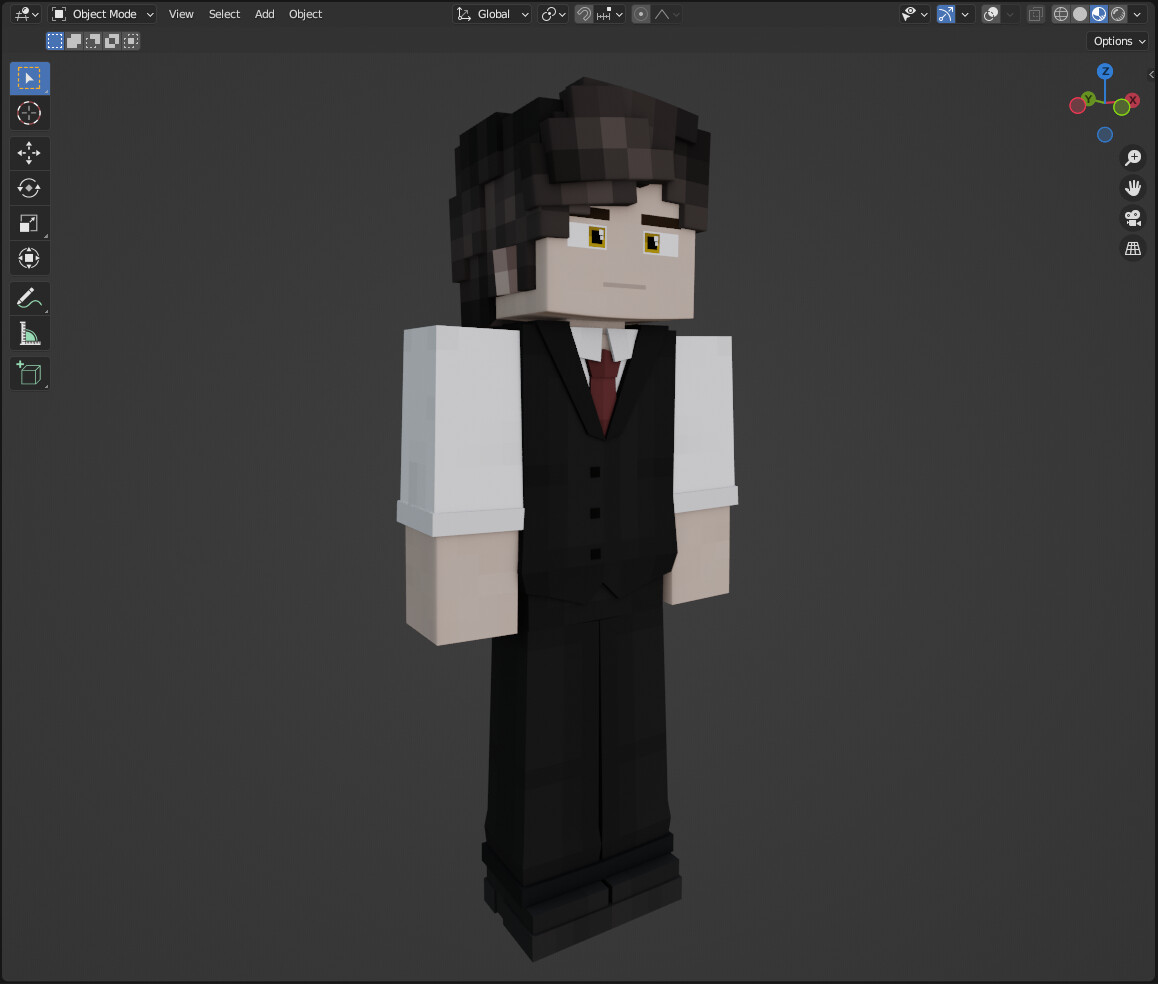This screenshot has height=984, width=1158.
Task: Open the Object menu
Action: pyautogui.click(x=305, y=13)
